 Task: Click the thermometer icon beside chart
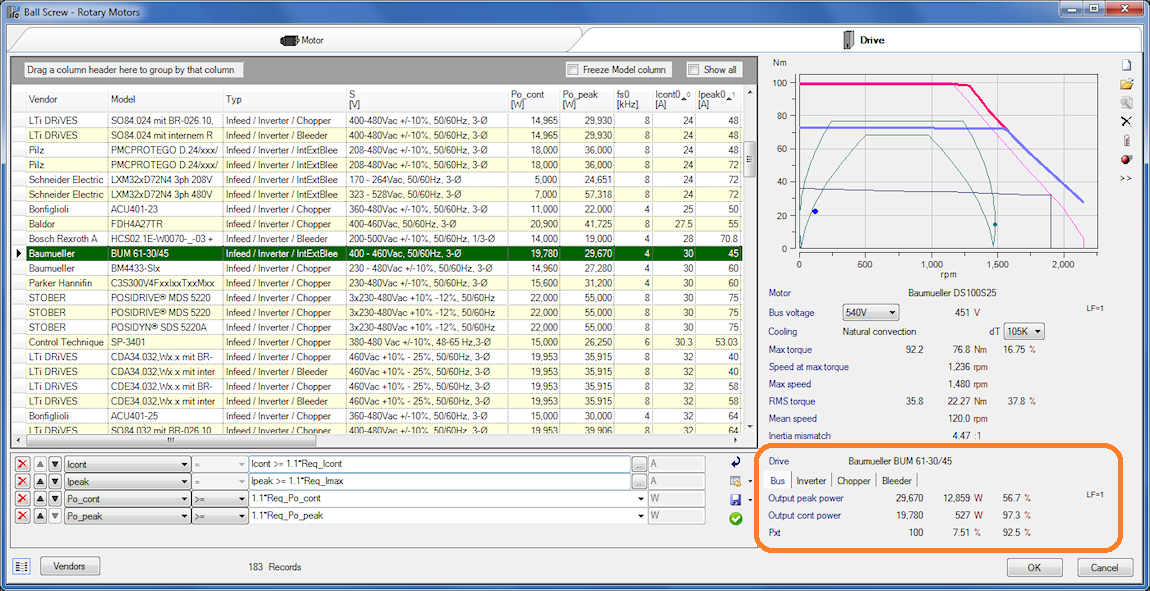[1126, 140]
